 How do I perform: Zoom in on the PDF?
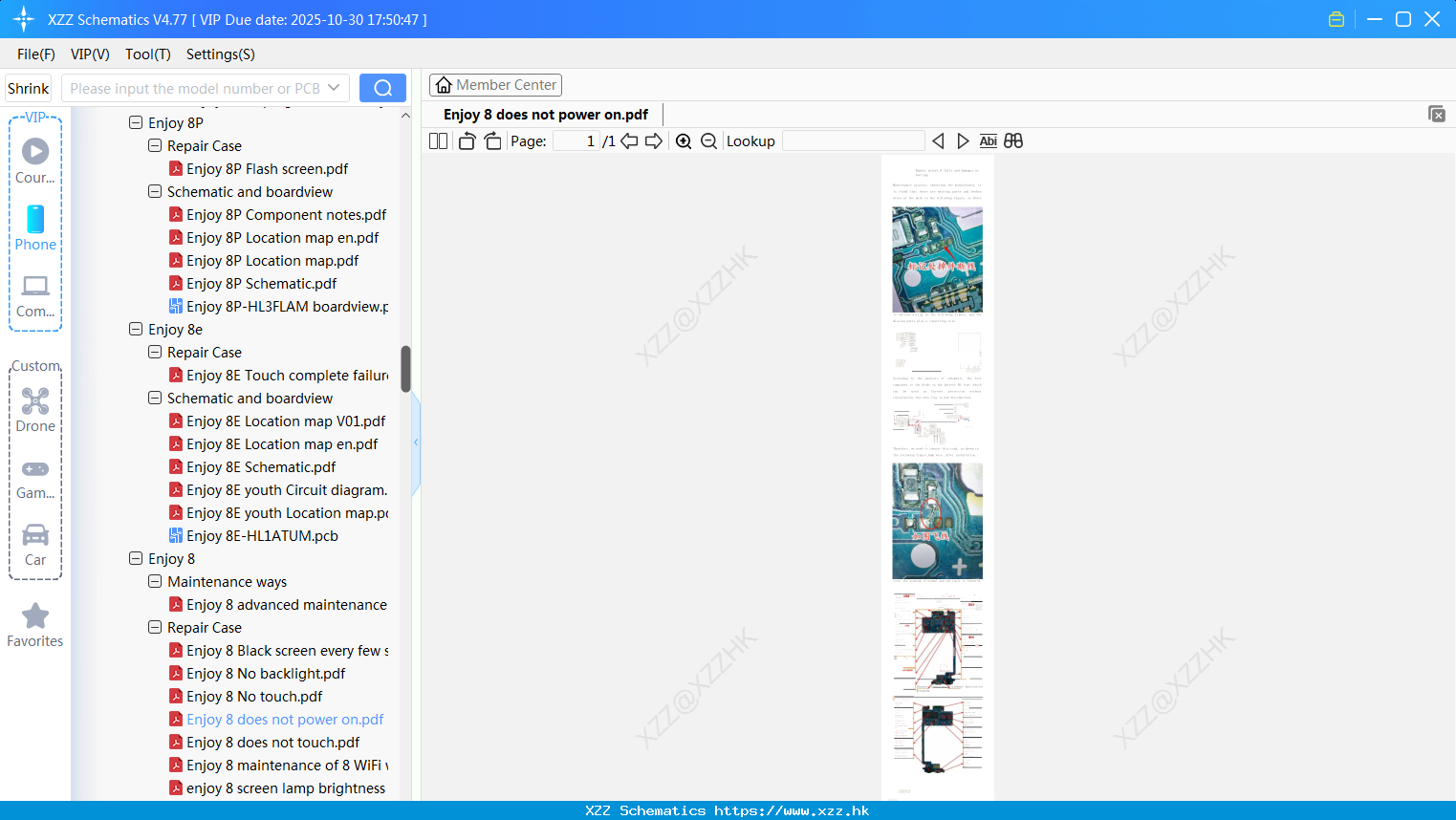click(x=684, y=141)
